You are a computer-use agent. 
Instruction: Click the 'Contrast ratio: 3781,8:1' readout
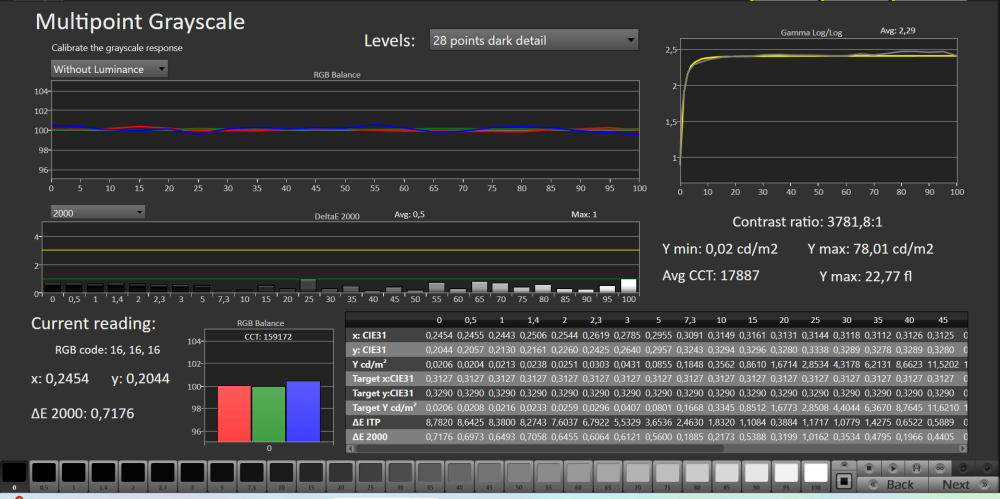[807, 222]
